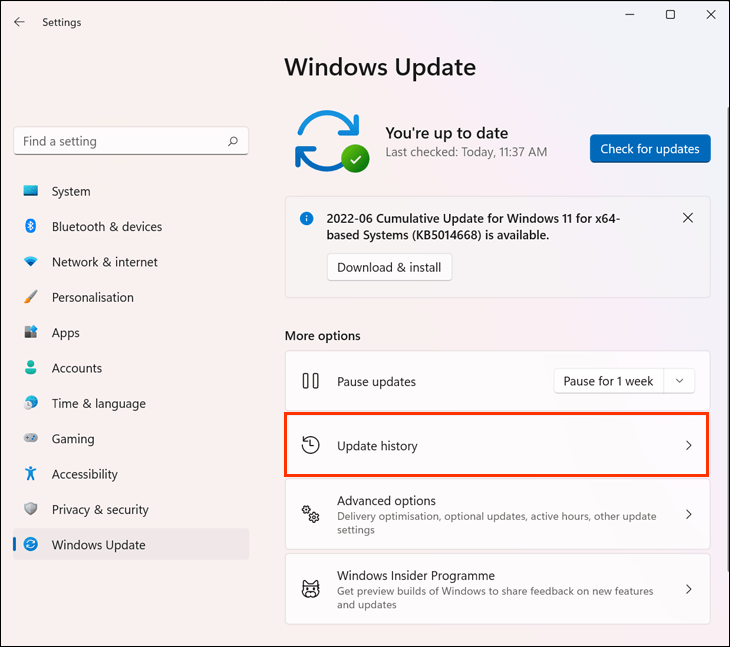This screenshot has width=730, height=647.
Task: Go back with the Settings back arrow
Action: tap(19, 22)
